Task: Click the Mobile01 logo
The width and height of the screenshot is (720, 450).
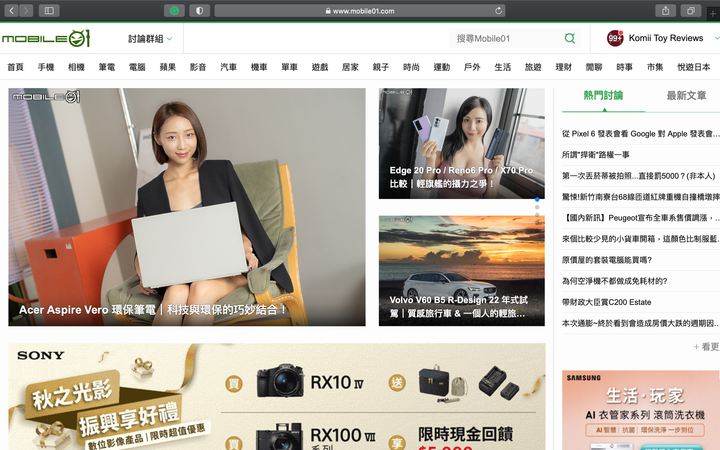Action: tap(46, 38)
